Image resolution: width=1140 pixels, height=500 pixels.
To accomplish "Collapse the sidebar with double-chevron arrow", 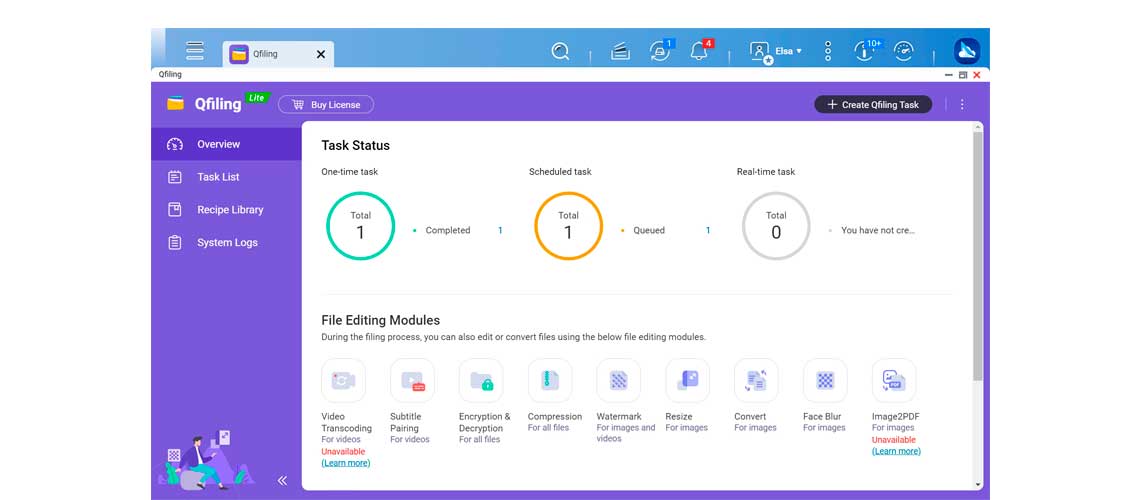I will [x=282, y=480].
